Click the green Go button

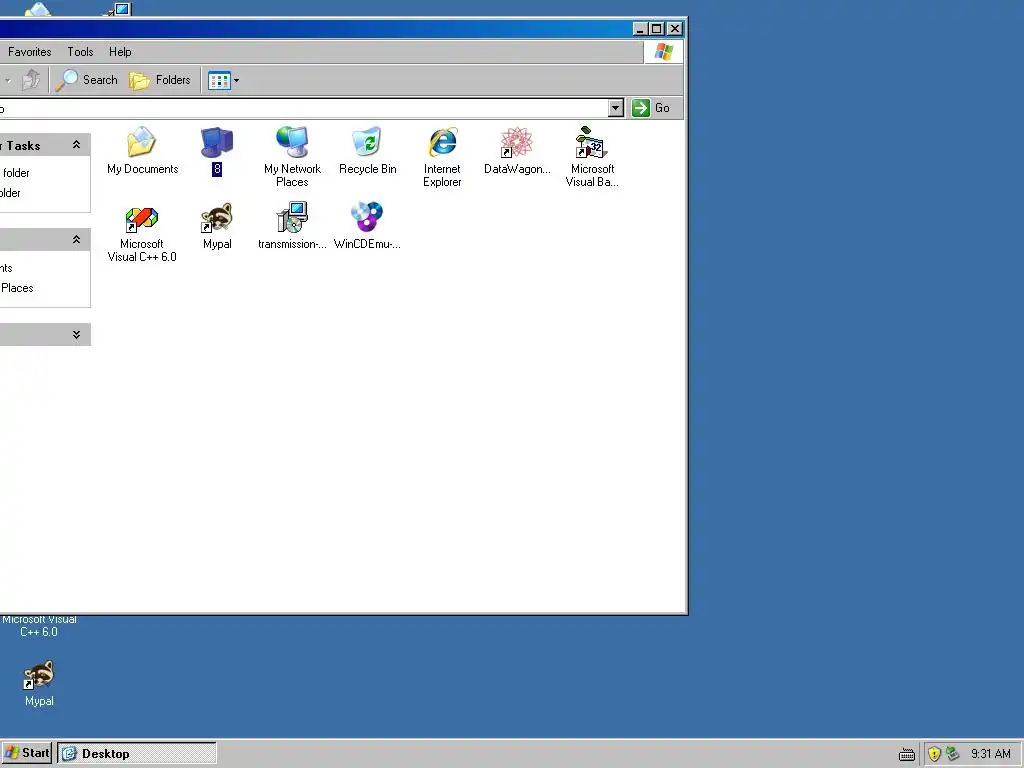pos(651,108)
